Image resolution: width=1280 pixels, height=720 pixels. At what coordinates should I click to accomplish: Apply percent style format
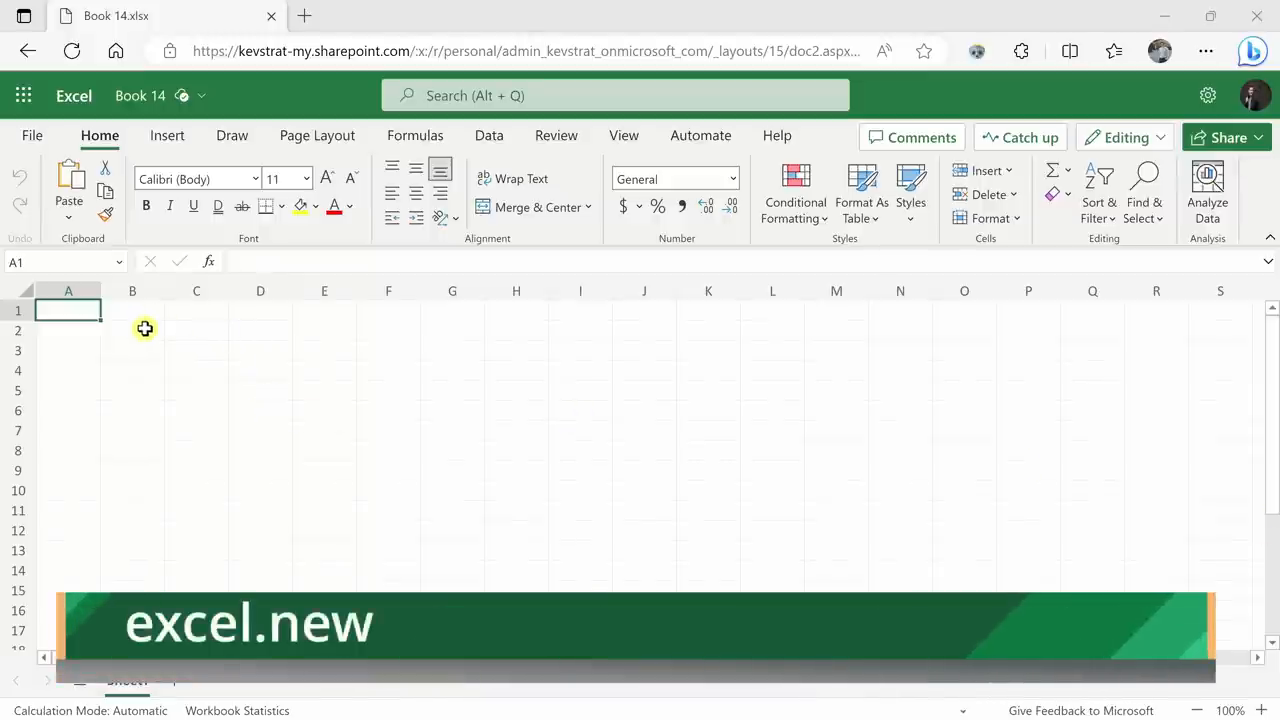[x=657, y=206]
